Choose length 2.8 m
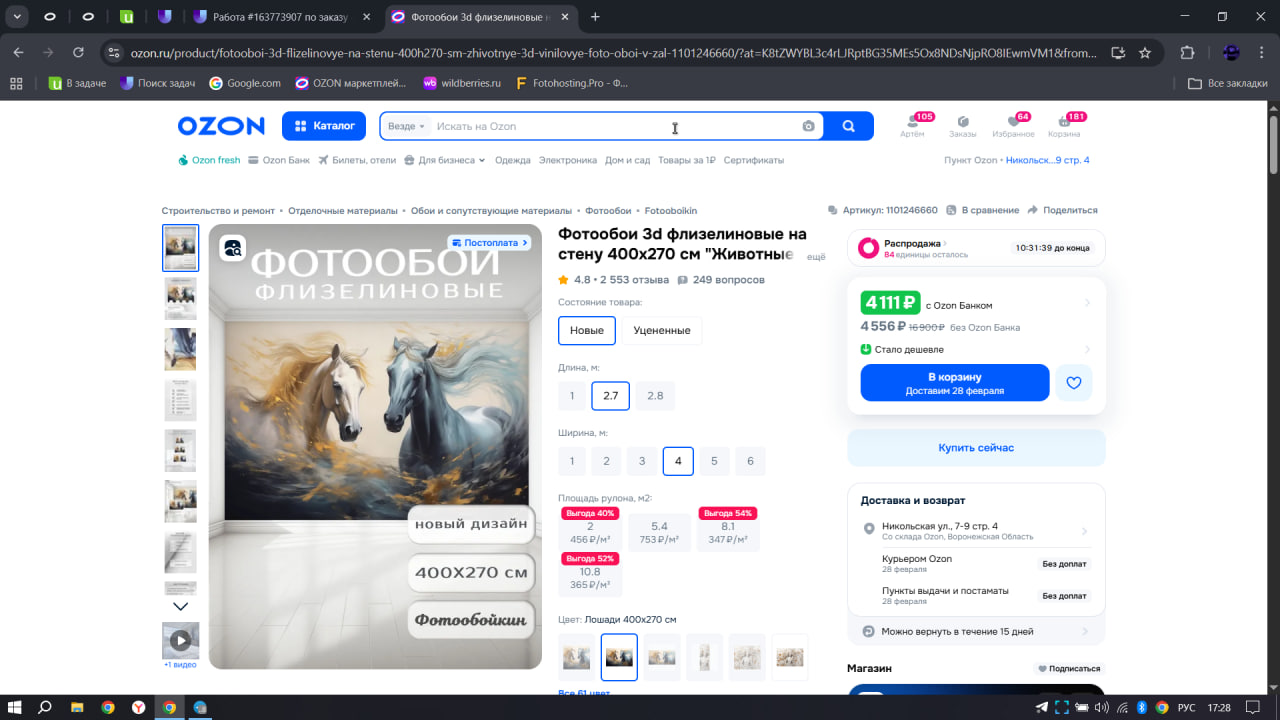This screenshot has width=1280, height=720. [655, 396]
